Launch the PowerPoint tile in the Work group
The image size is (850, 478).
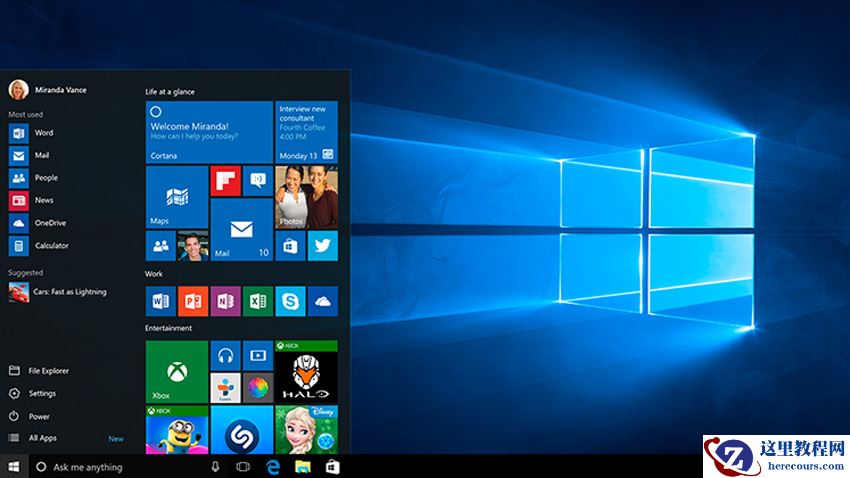coord(193,301)
